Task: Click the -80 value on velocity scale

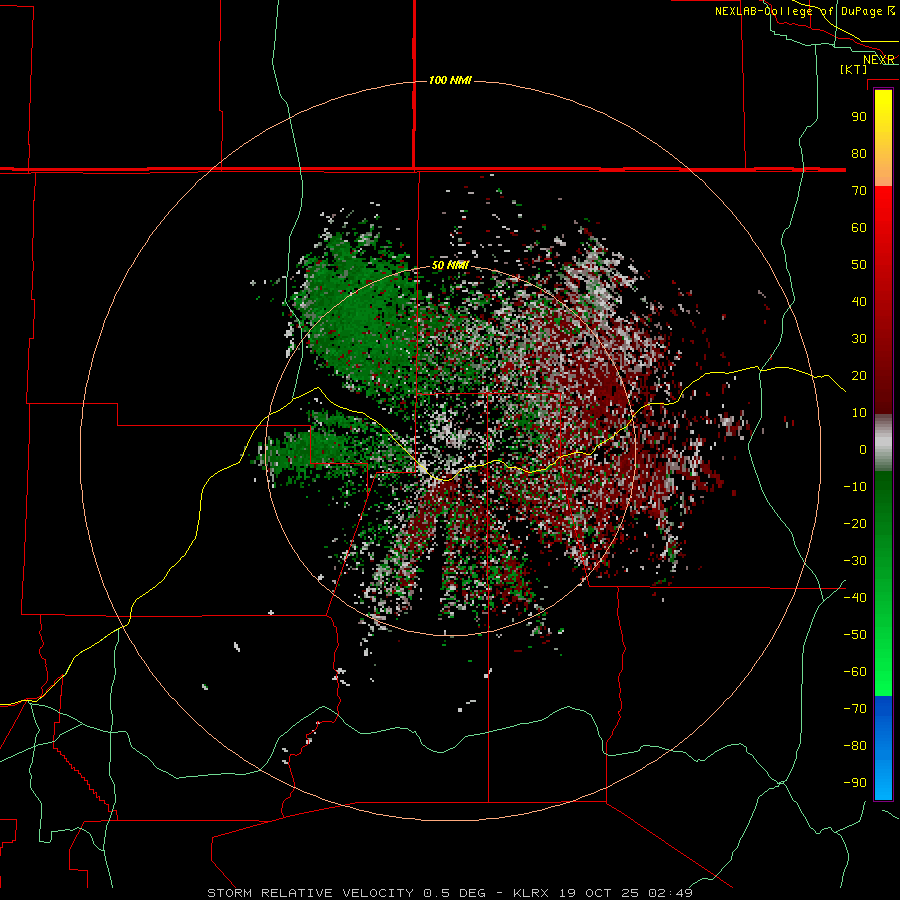Action: pyautogui.click(x=855, y=746)
